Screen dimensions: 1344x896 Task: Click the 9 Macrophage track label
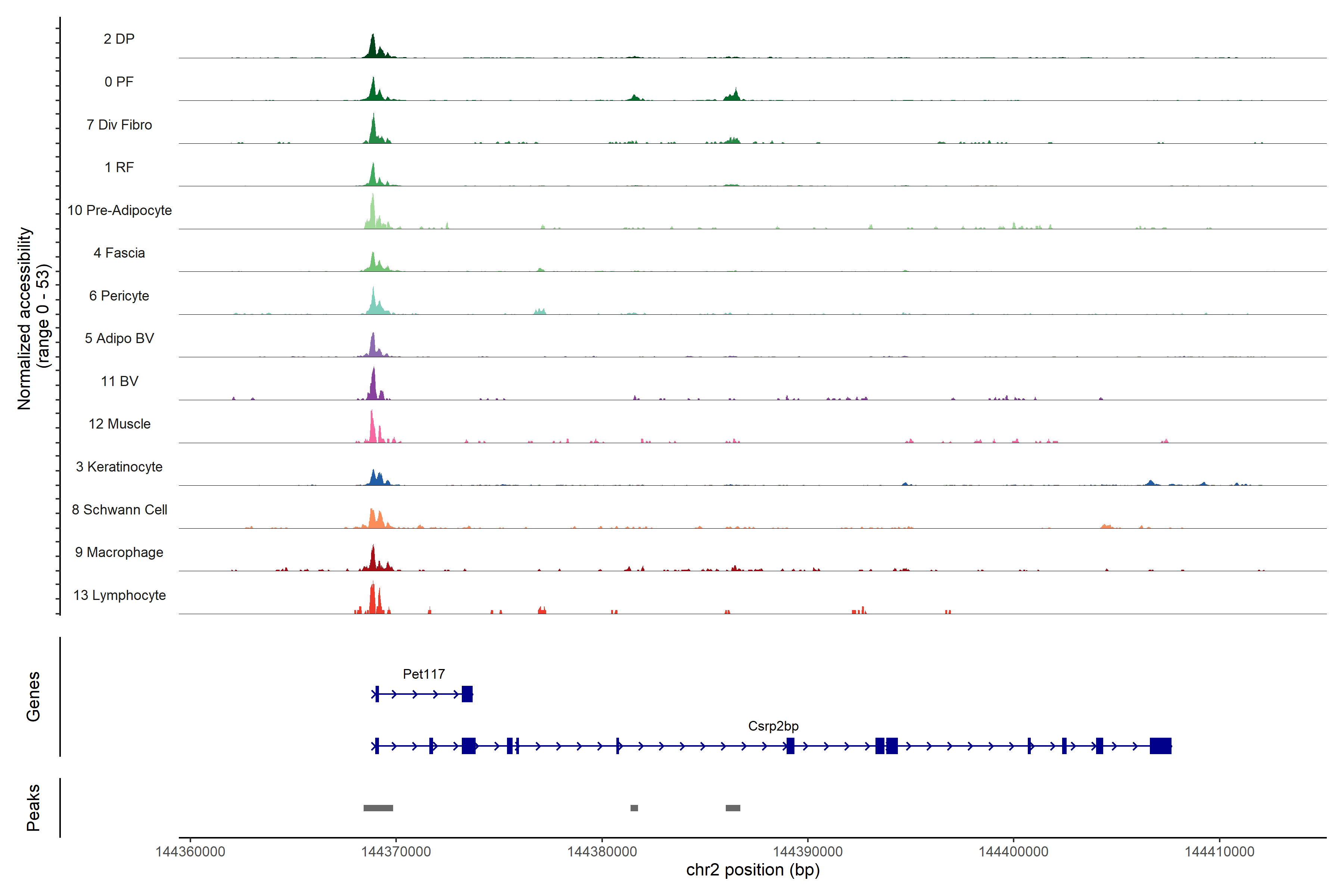point(119,552)
